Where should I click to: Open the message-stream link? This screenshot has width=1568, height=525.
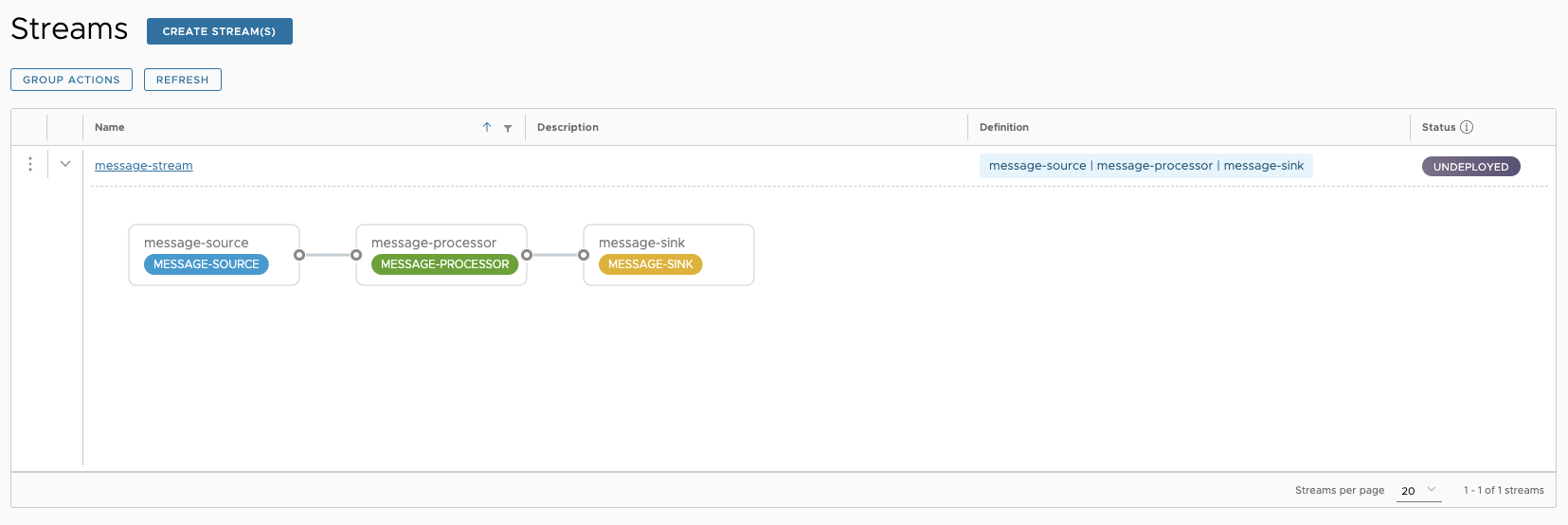[144, 166]
